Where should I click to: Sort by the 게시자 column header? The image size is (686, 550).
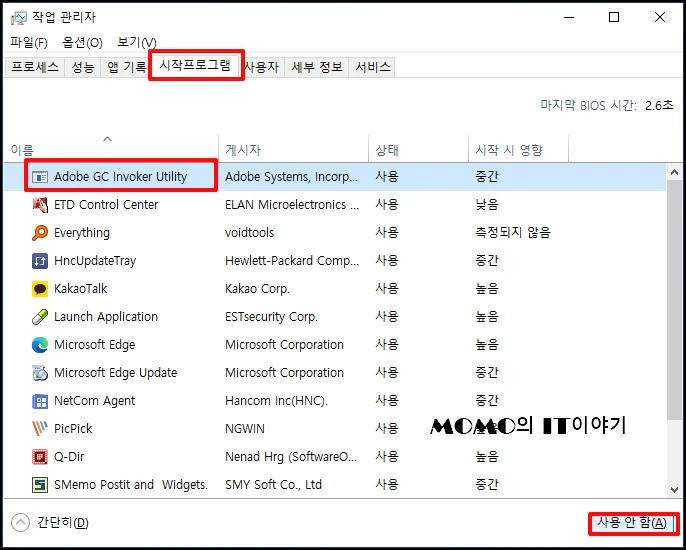pyautogui.click(x=294, y=150)
